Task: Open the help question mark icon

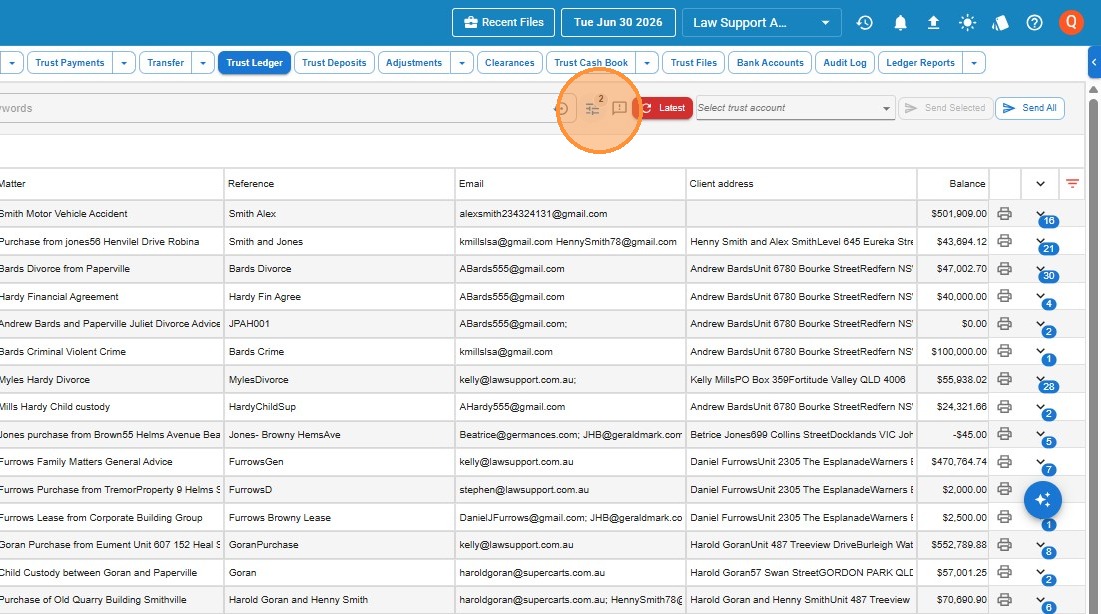Action: coord(1034,22)
